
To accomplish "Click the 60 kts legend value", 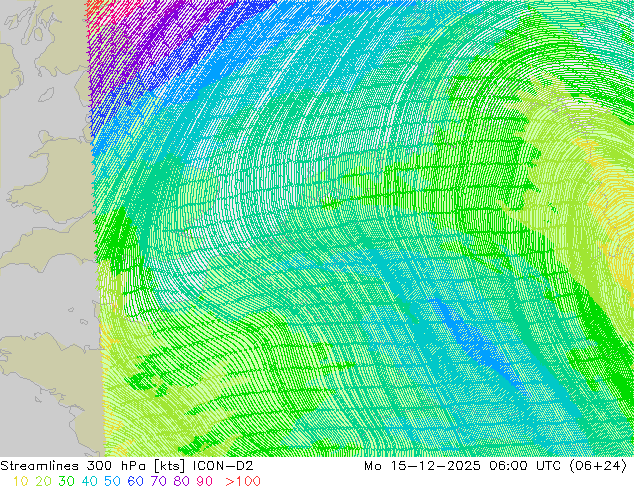I will [x=135, y=481].
